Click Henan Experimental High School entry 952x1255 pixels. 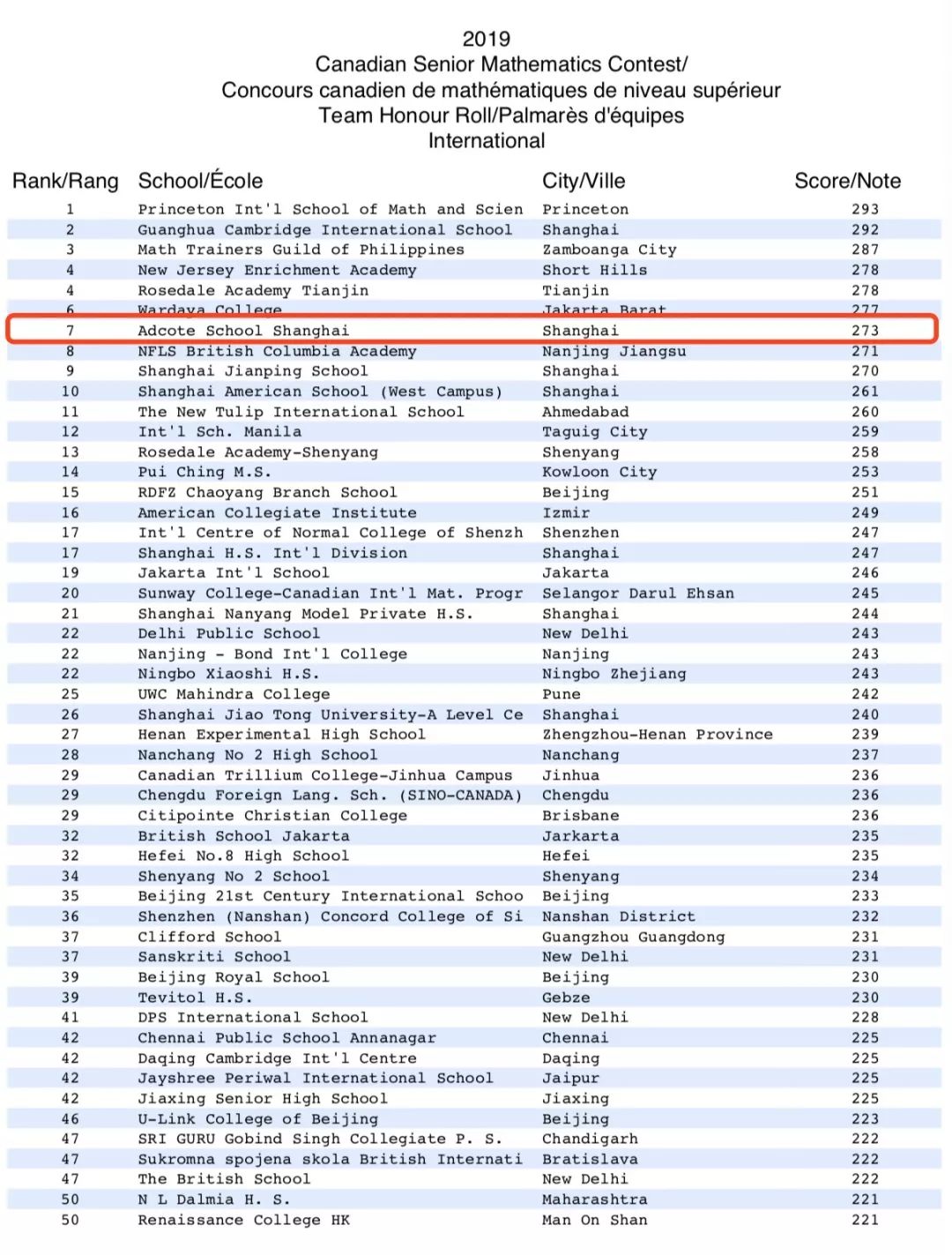coord(281,735)
